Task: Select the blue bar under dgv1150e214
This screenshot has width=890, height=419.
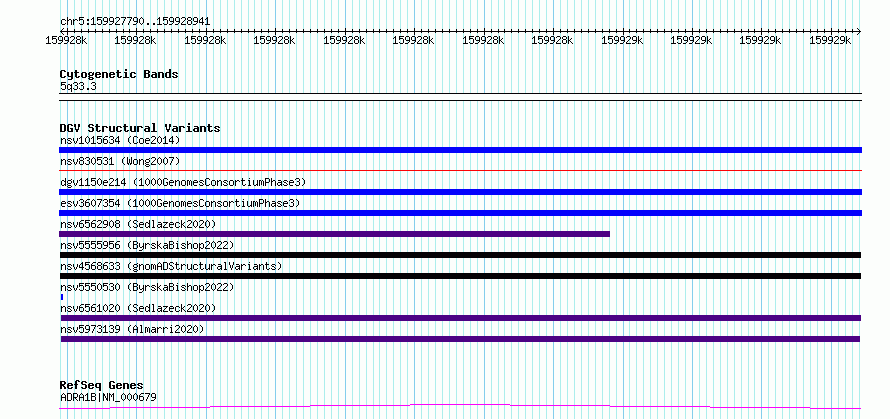Action: [460, 192]
